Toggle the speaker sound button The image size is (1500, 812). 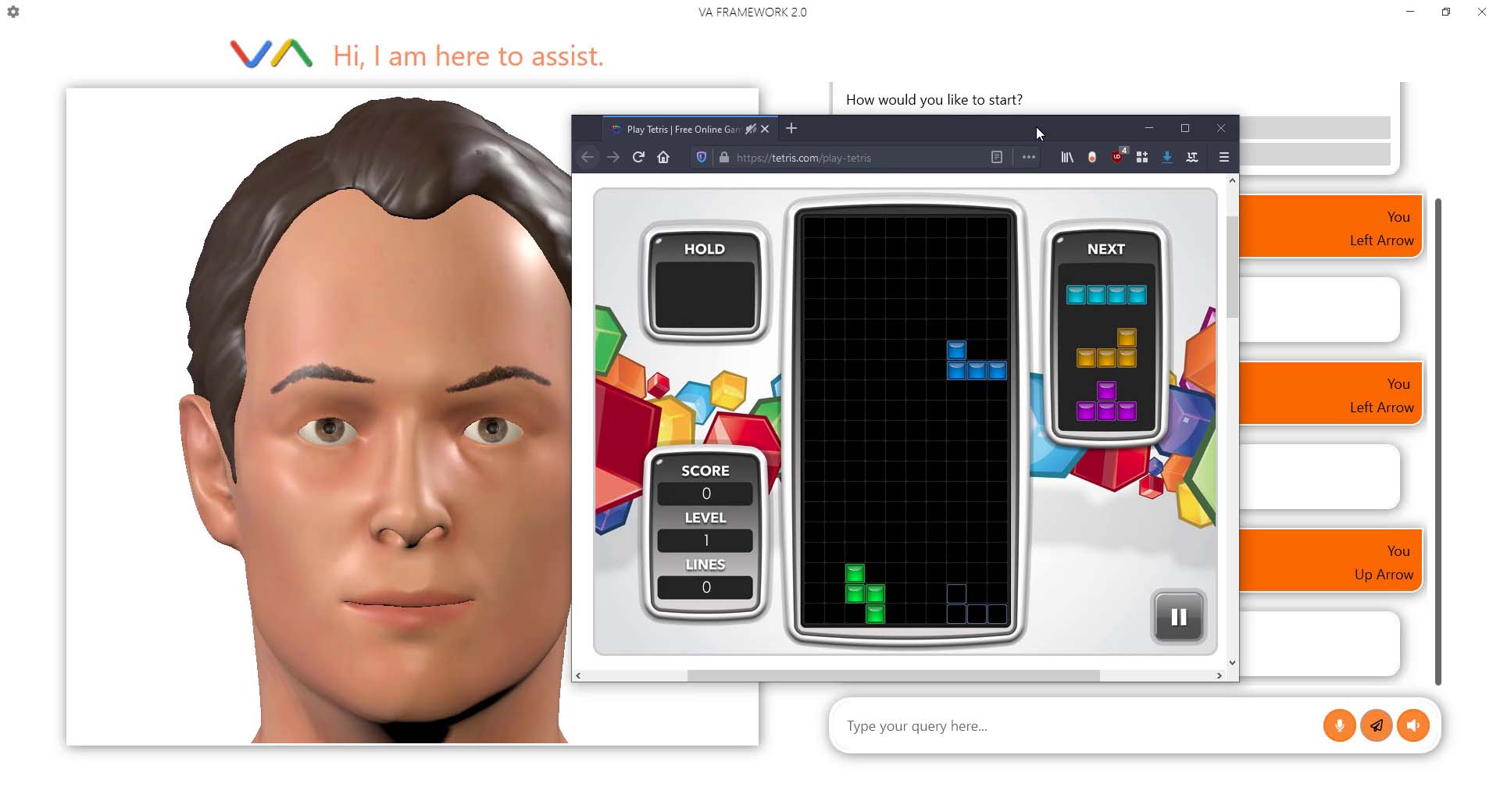[1413, 725]
